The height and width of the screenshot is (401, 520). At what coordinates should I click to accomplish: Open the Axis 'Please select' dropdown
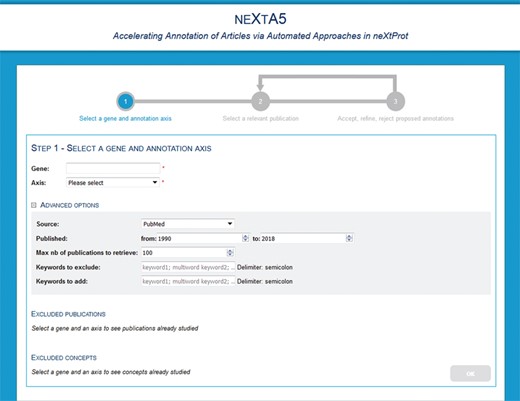(113, 183)
